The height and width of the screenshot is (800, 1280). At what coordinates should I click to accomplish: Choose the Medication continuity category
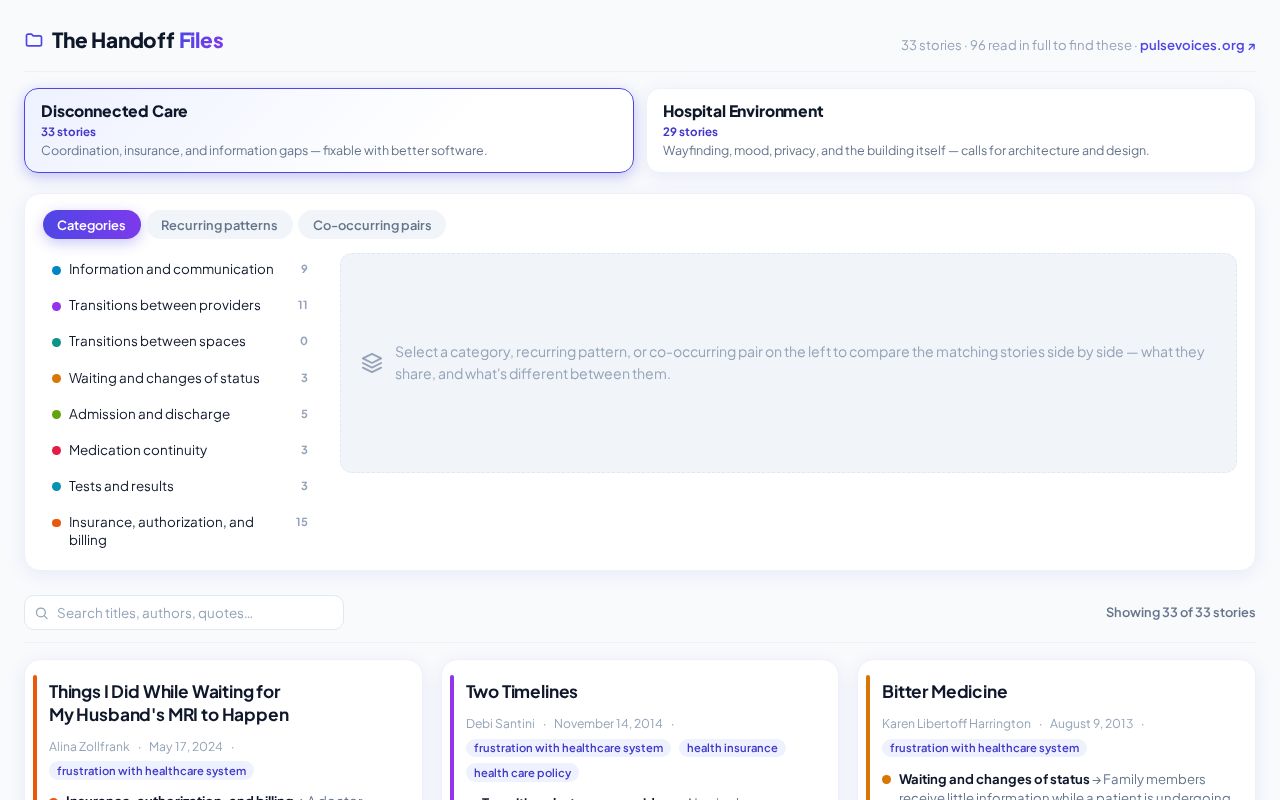(180, 450)
